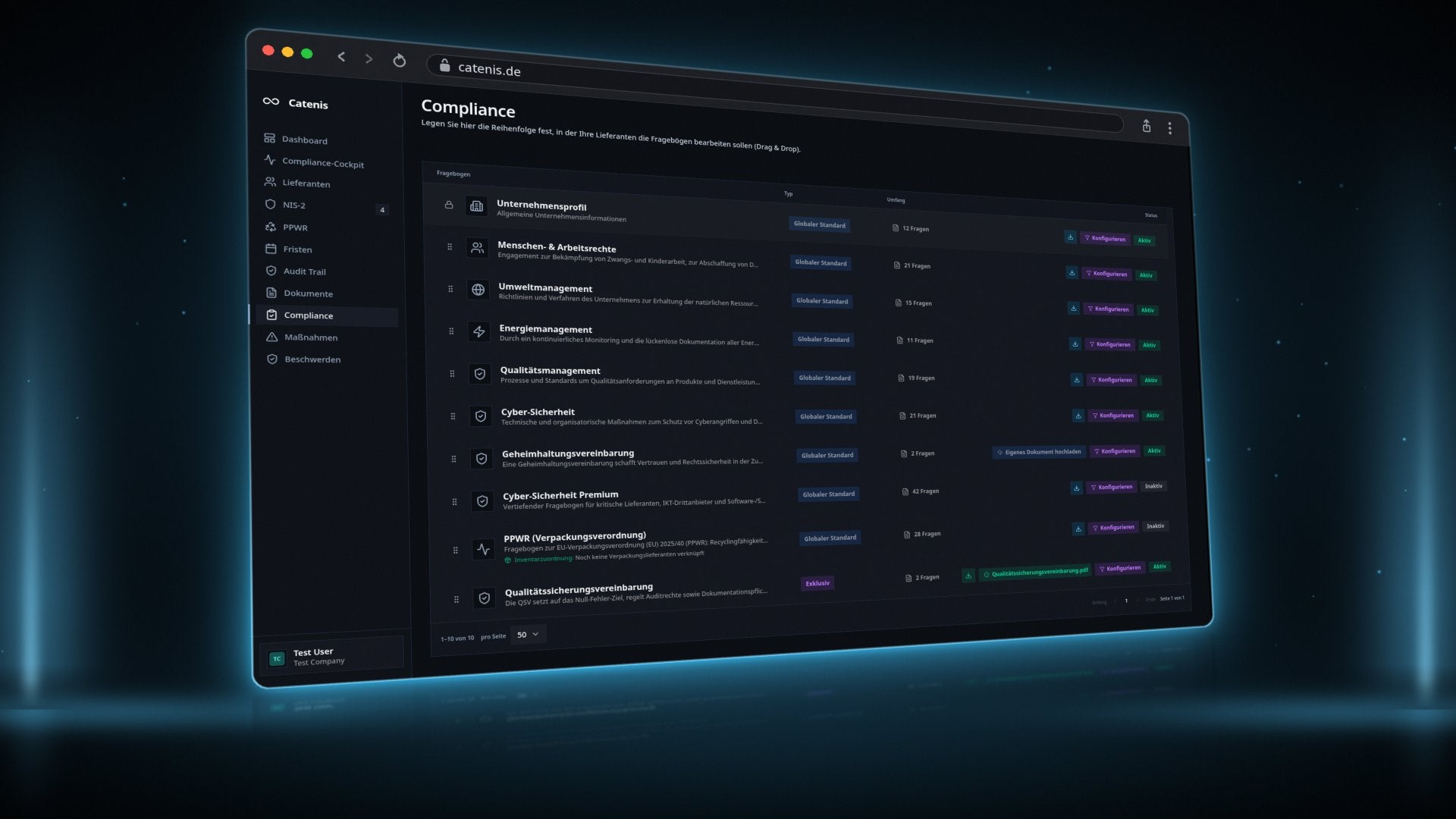Click the globe icon of Umweltmanagement

click(x=478, y=290)
